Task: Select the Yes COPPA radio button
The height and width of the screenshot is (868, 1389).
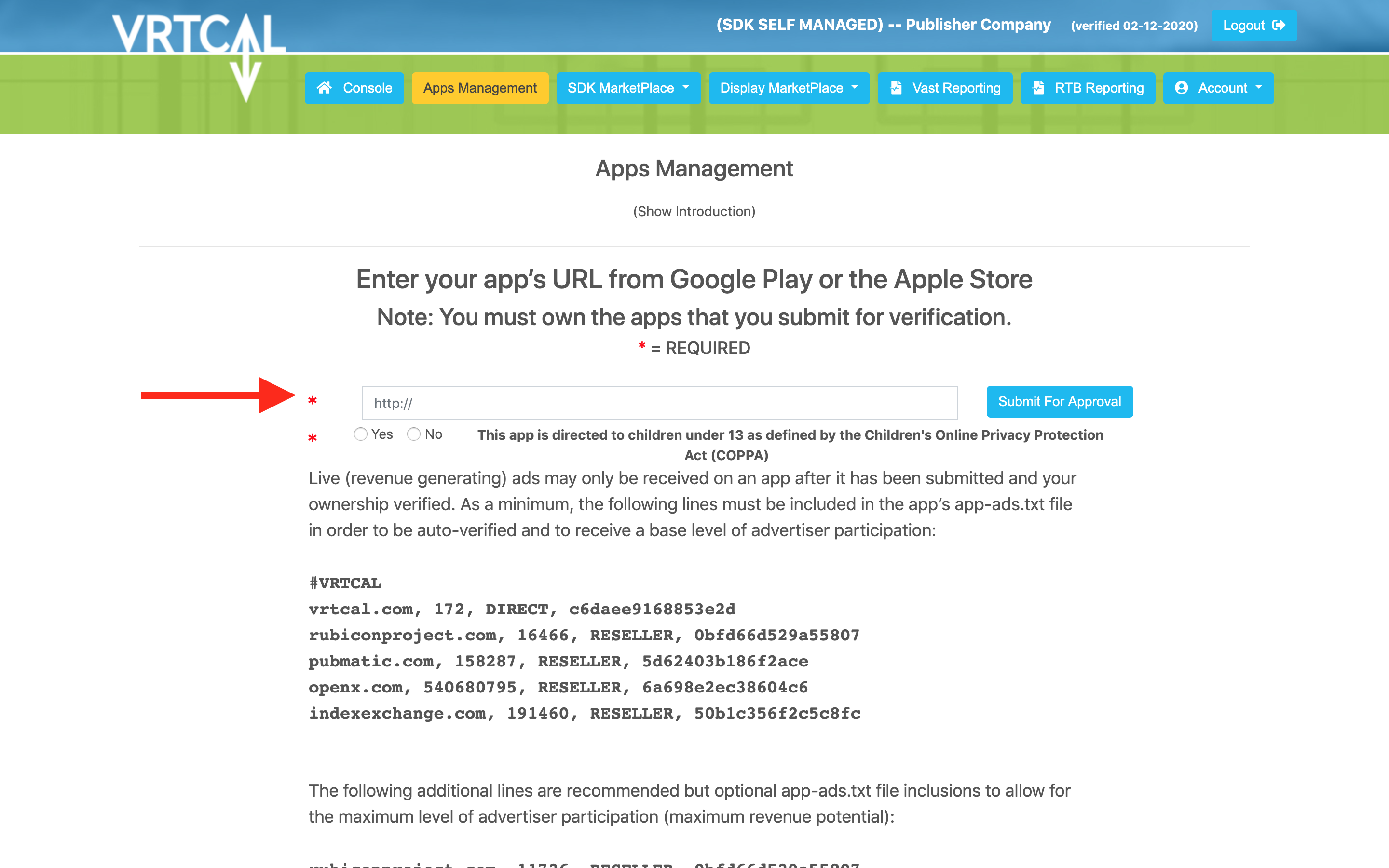Action: [x=360, y=434]
